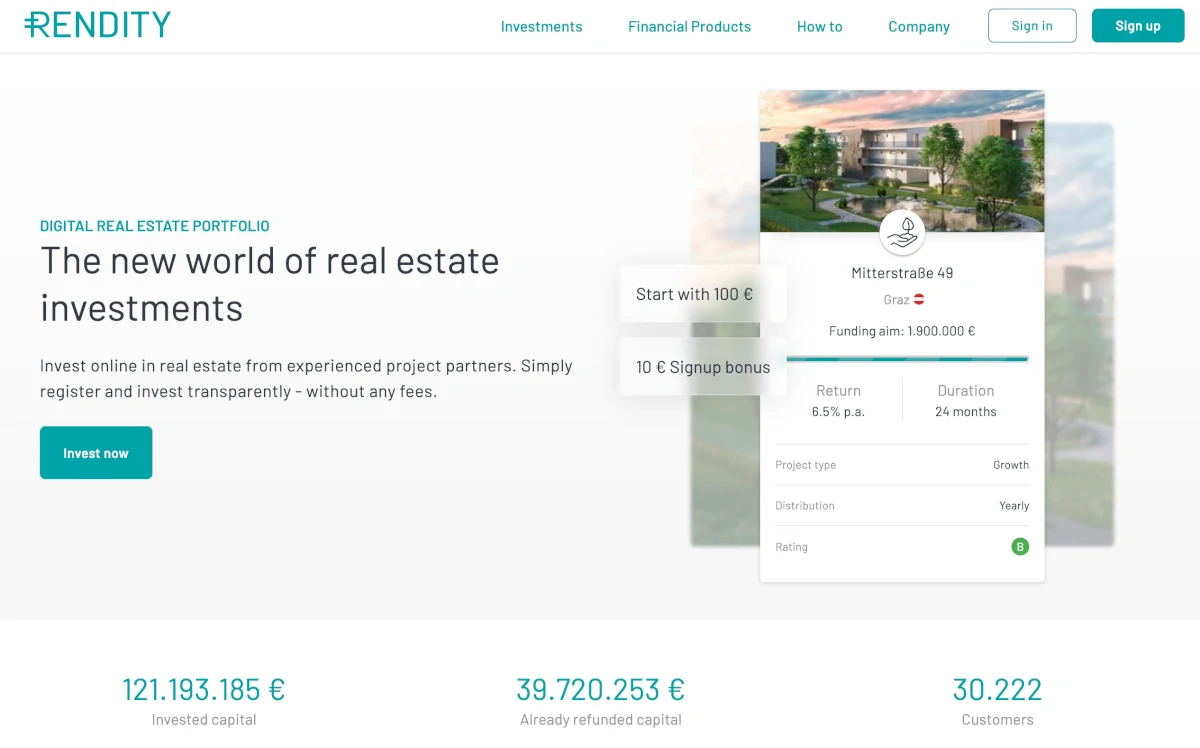
Task: Click the Sign in button
Action: (x=1032, y=26)
